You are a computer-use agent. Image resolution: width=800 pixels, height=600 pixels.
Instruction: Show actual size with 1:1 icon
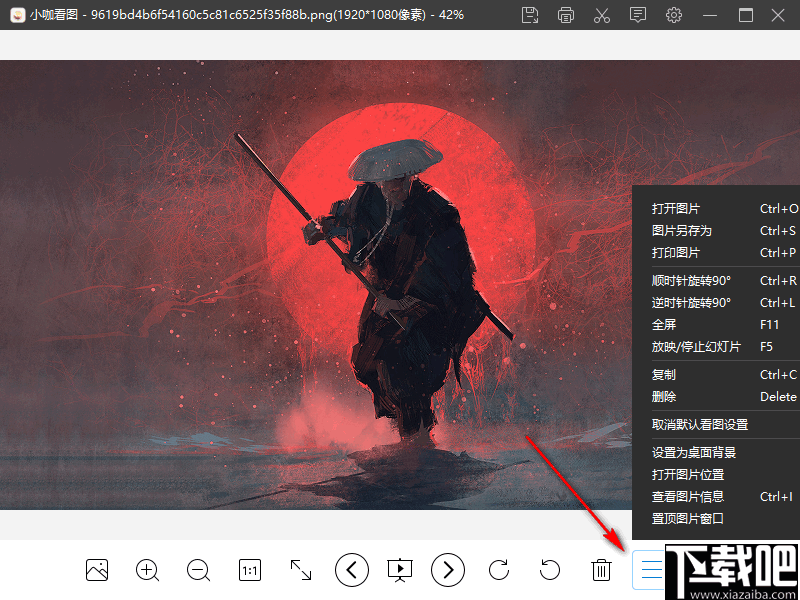(250, 569)
